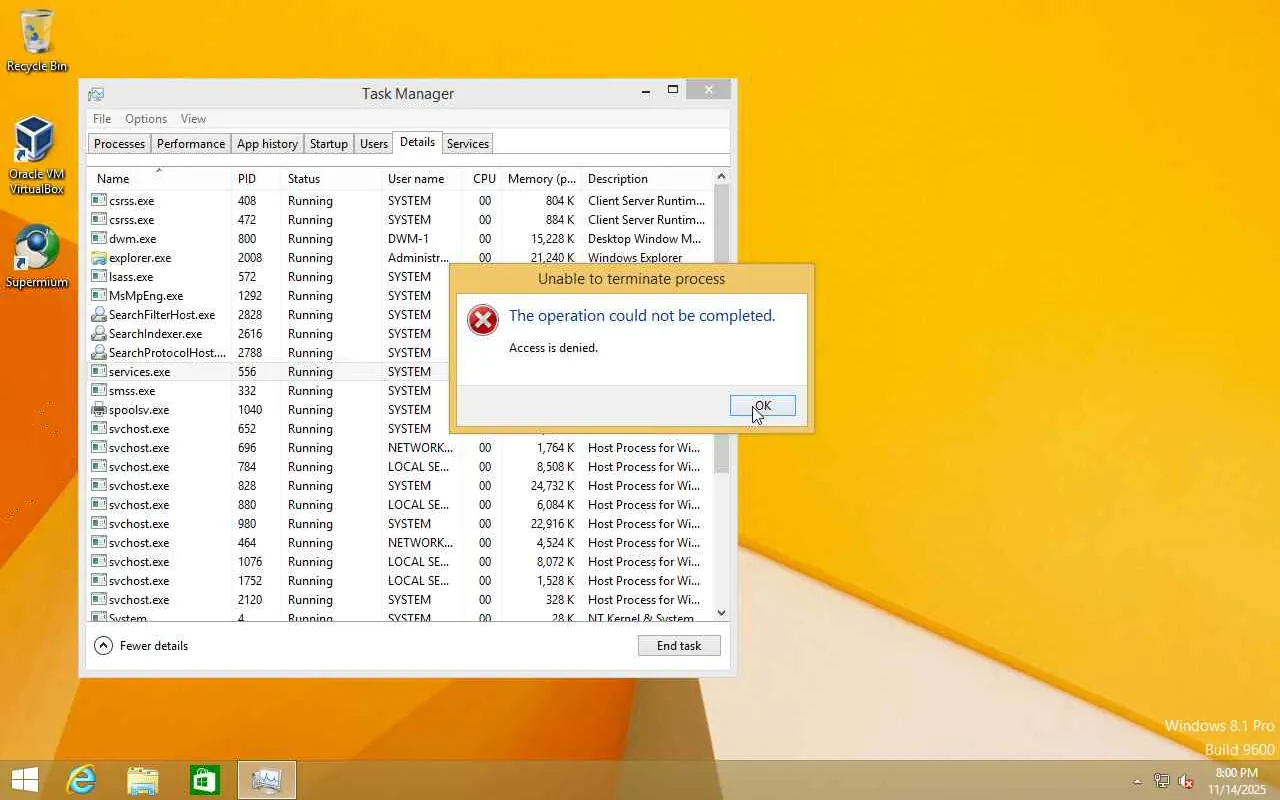The height and width of the screenshot is (800, 1280).
Task: Select the PID cell "472"
Action: (x=246, y=219)
